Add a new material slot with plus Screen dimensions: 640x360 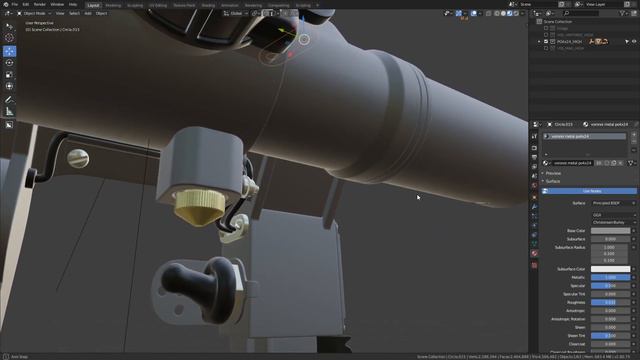[x=634, y=134]
